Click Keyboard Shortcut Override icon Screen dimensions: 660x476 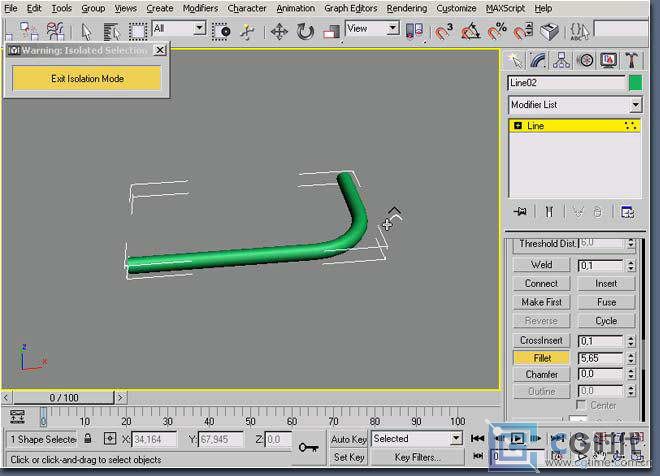549,31
